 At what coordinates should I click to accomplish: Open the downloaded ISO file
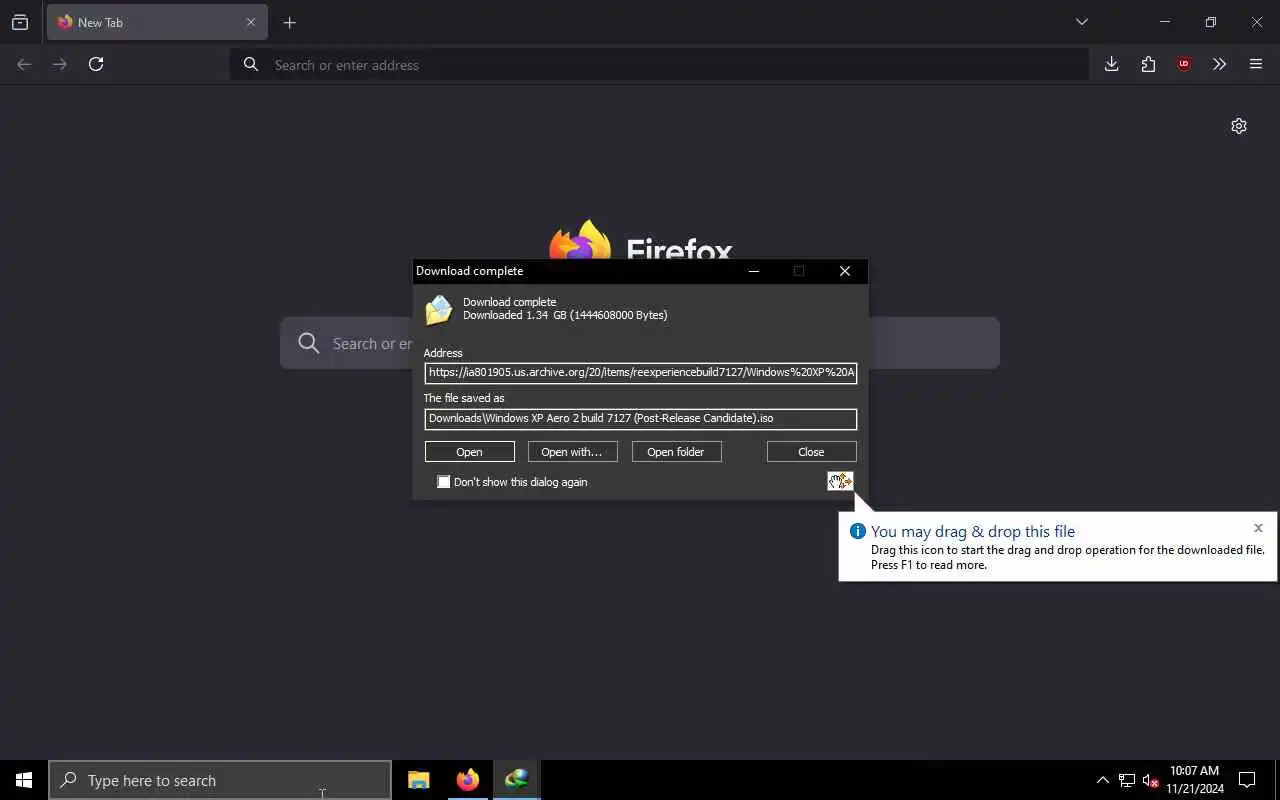470,452
